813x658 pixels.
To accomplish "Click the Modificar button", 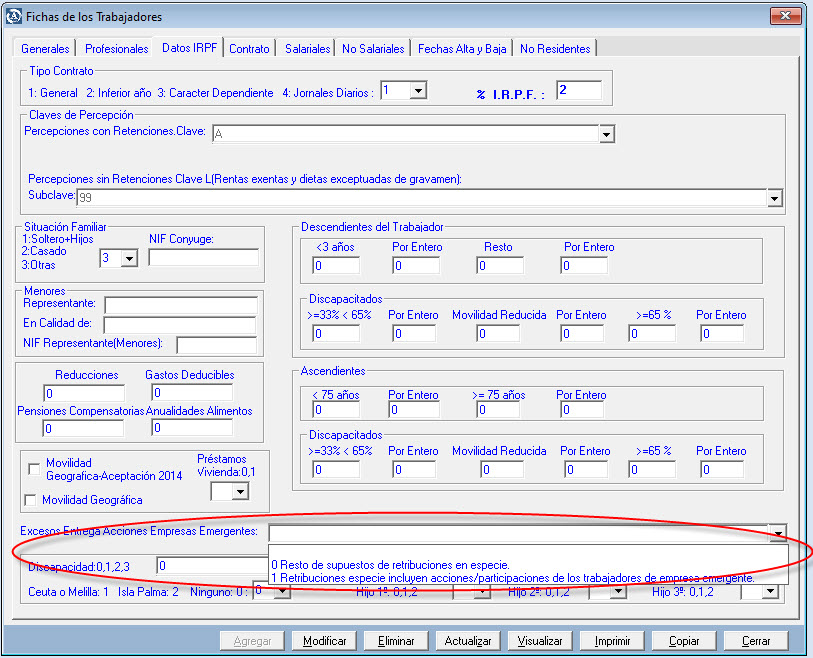I will (325, 641).
